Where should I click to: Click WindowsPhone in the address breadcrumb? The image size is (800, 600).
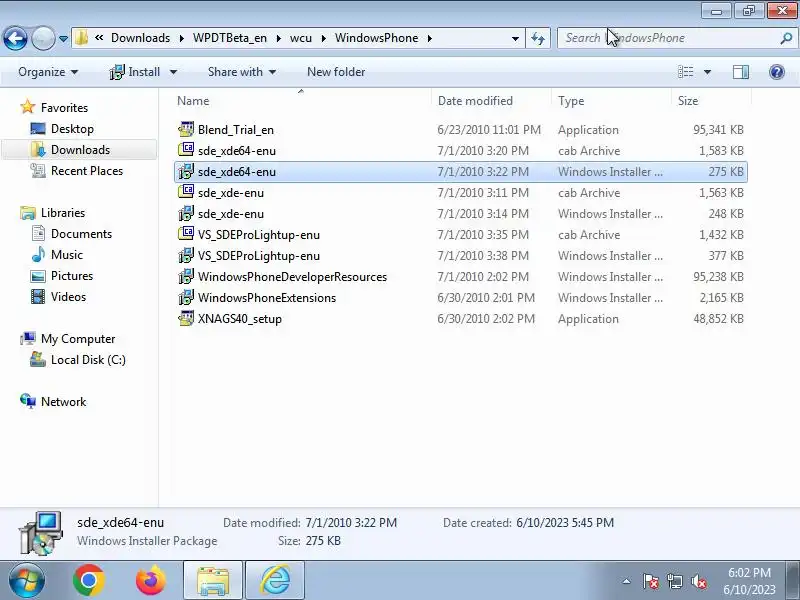(x=377, y=38)
